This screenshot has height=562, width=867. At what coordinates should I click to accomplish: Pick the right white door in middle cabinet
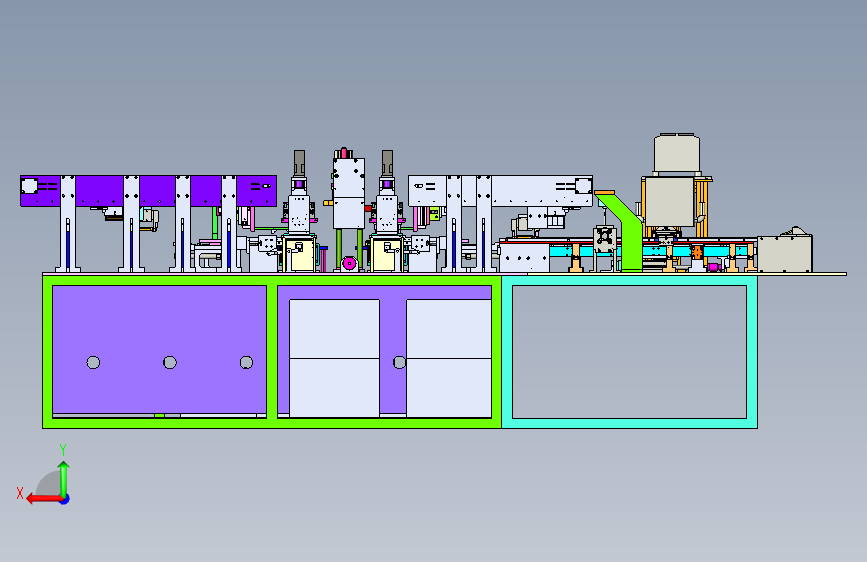pyautogui.click(x=449, y=358)
